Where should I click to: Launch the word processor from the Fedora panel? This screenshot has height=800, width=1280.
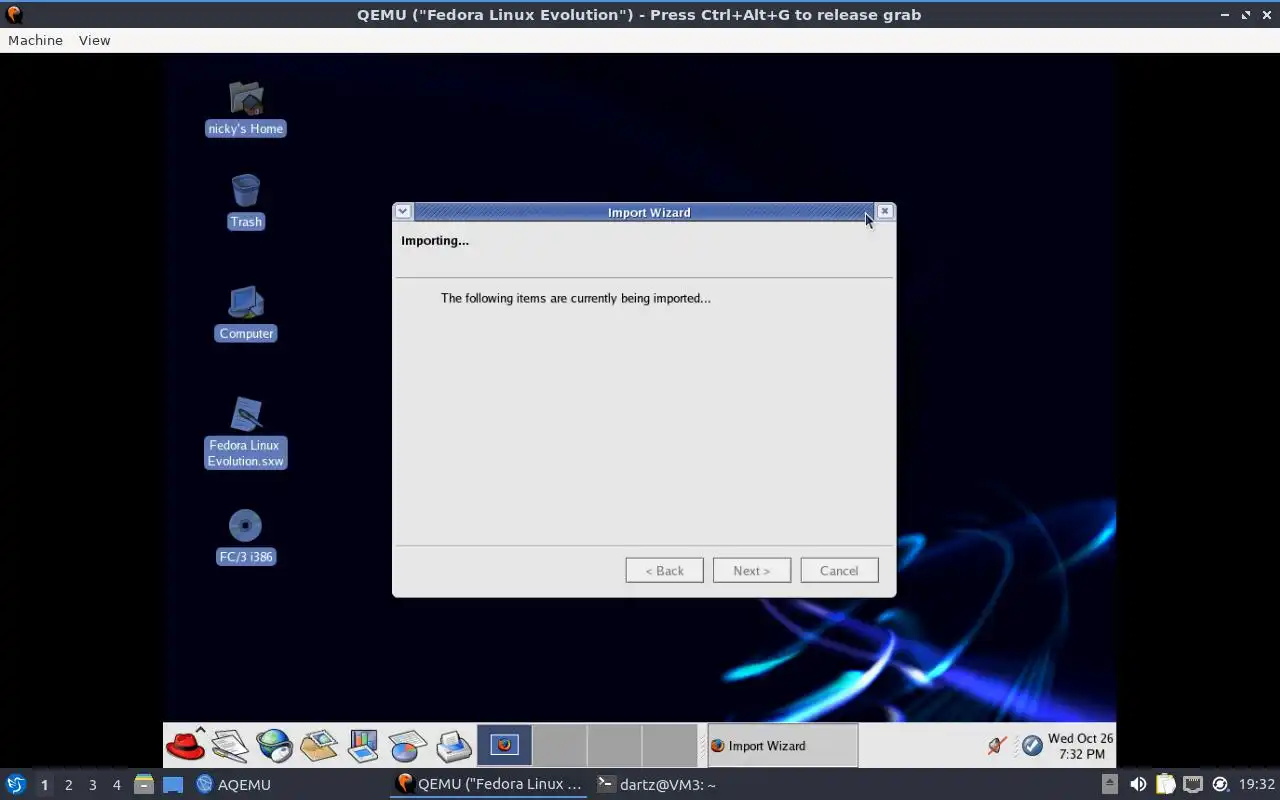230,745
